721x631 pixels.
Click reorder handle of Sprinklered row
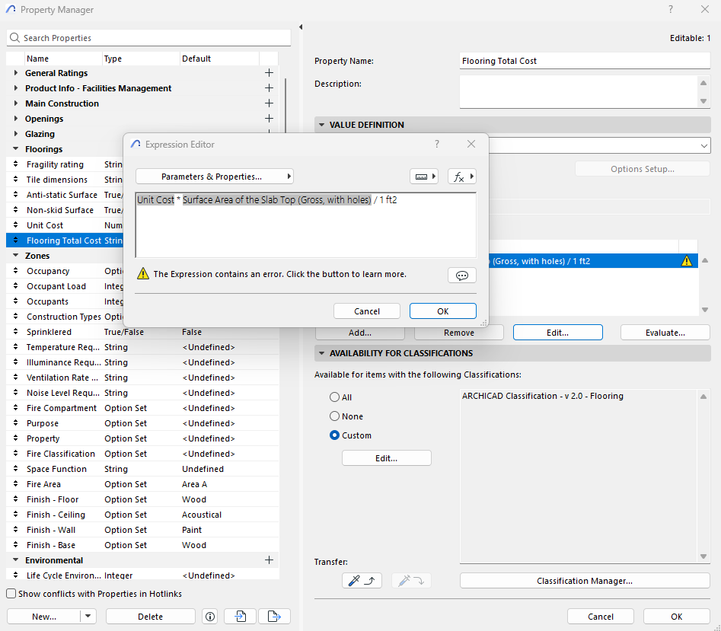pos(16,332)
